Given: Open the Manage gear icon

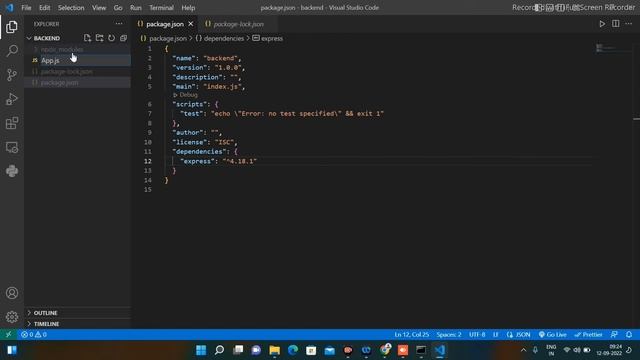Looking at the screenshot, I should pos(12,317).
